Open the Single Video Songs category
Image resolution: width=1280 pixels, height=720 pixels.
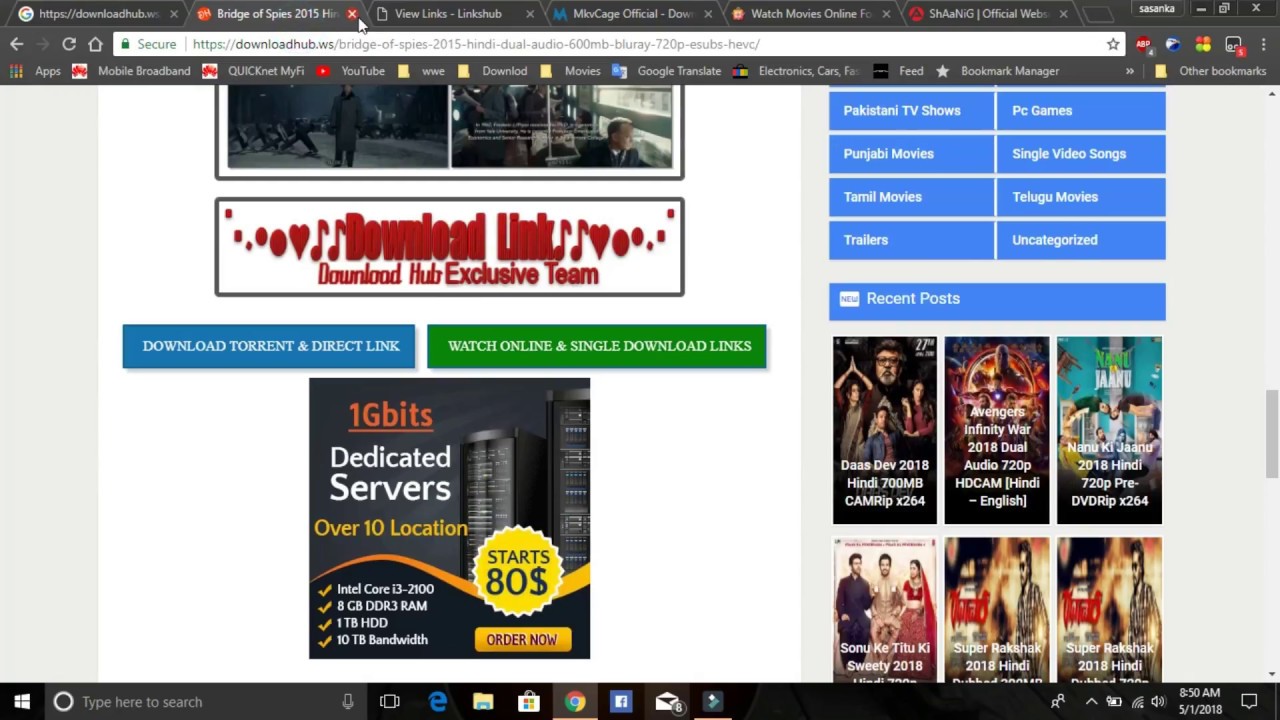1081,153
